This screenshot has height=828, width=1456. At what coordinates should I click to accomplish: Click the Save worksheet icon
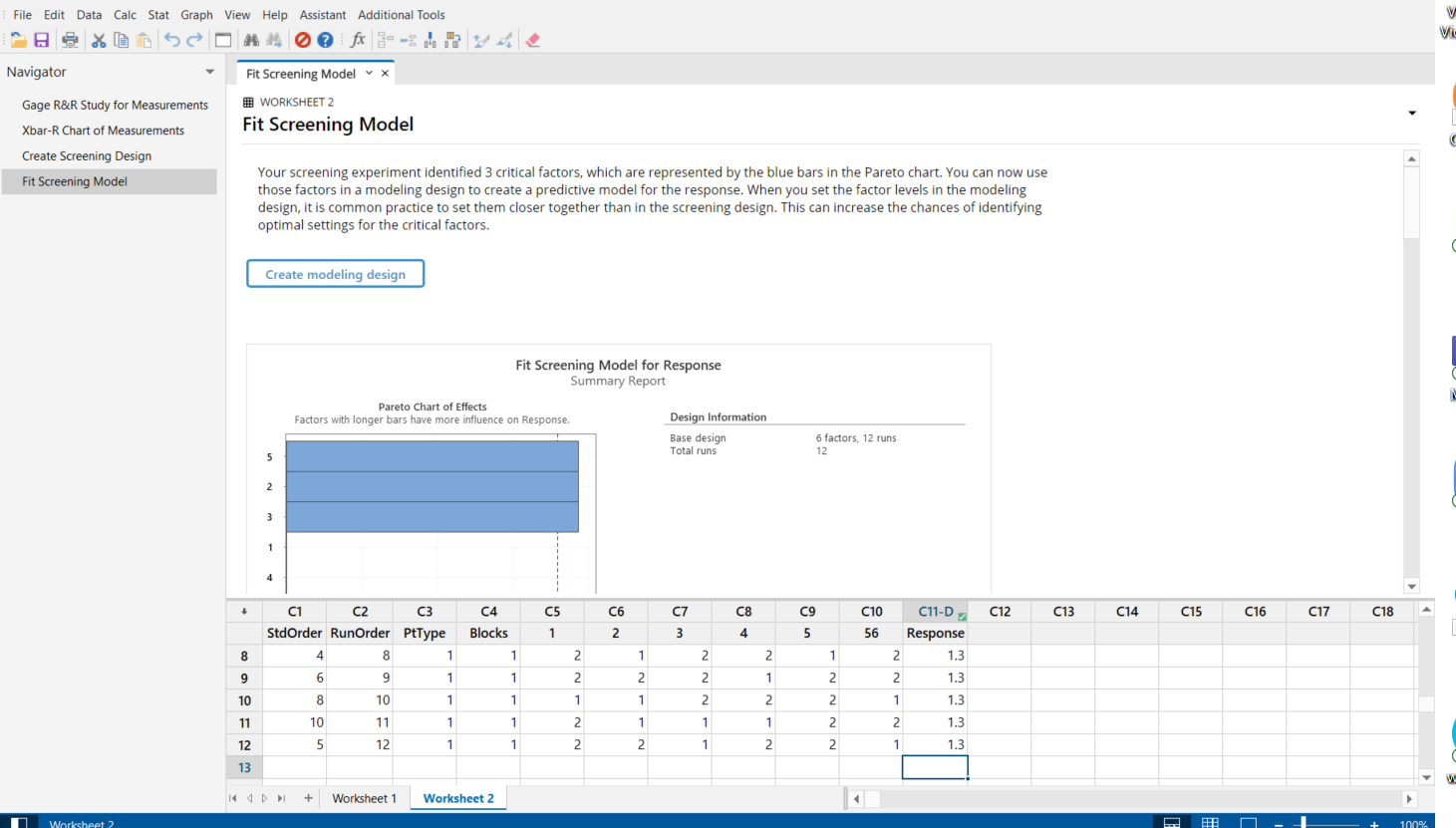(41, 40)
